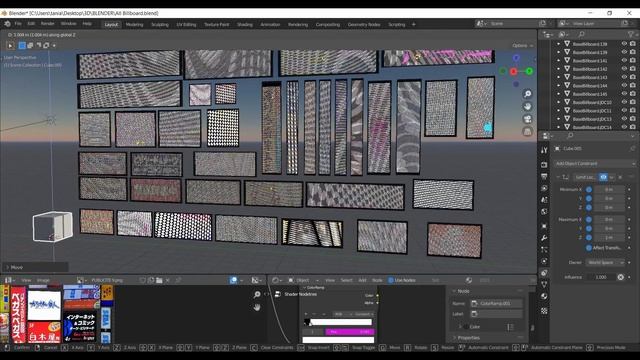Viewport: 640px width, 360px height.
Task: Hide BaseBillboard.138 in viewport
Action: pyautogui.click(x=624, y=44)
